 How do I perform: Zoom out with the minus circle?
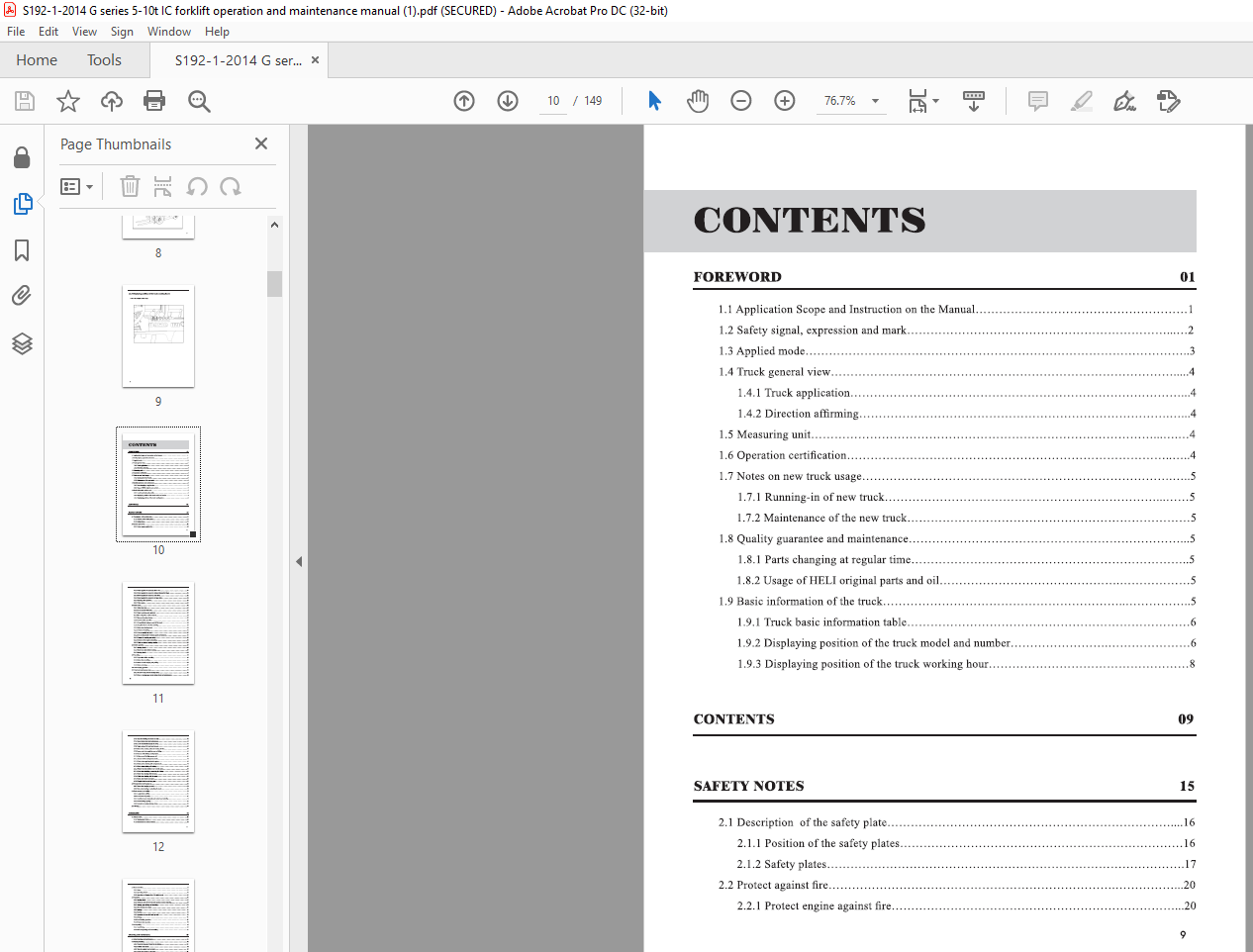point(741,101)
